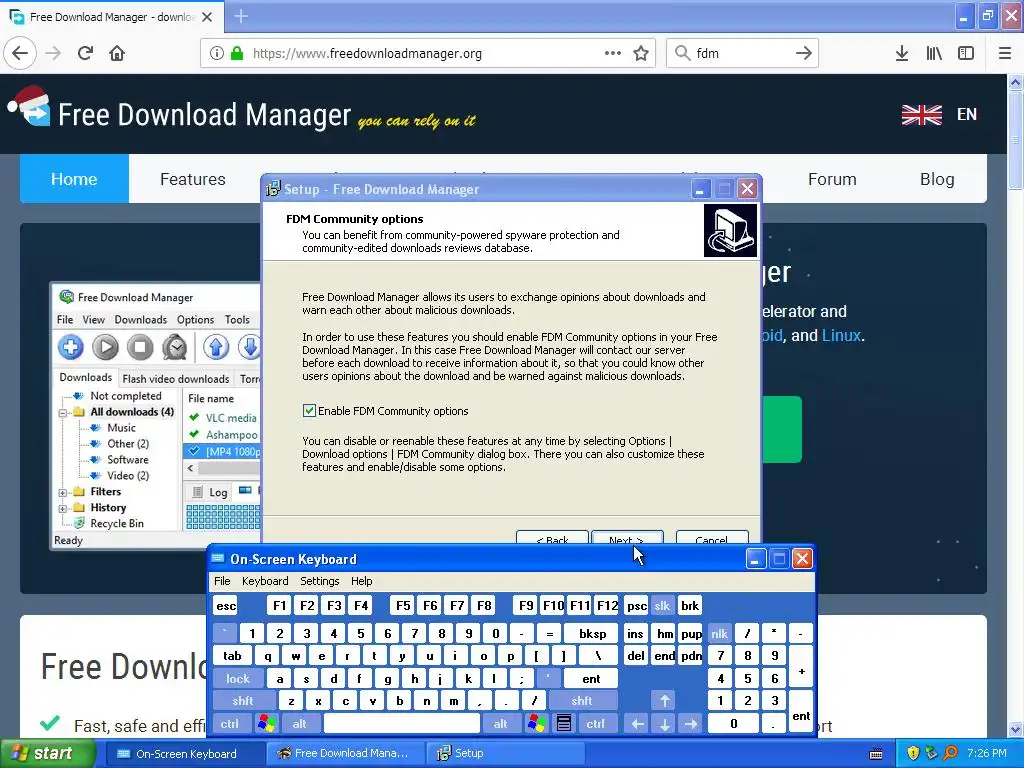Open Firefox downloads panel arrow

pyautogui.click(x=902, y=53)
